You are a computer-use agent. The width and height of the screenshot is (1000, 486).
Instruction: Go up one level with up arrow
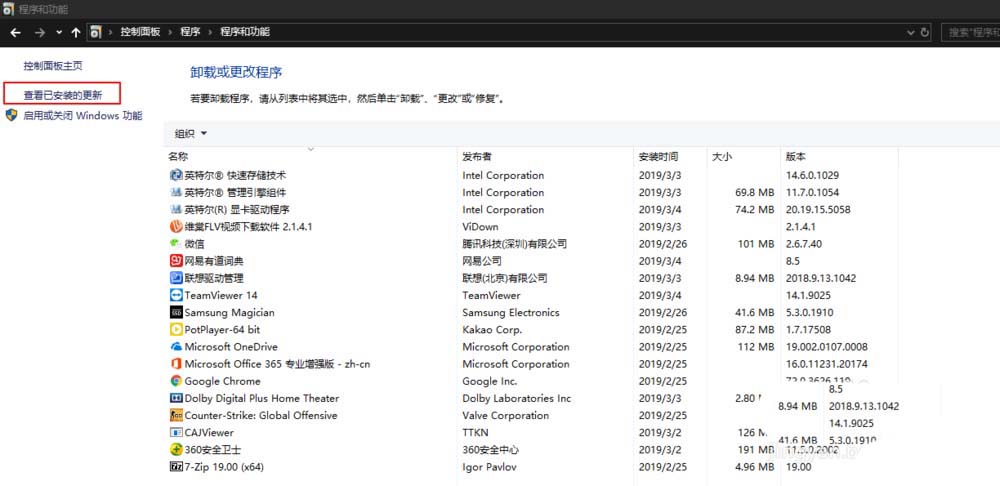[x=76, y=32]
